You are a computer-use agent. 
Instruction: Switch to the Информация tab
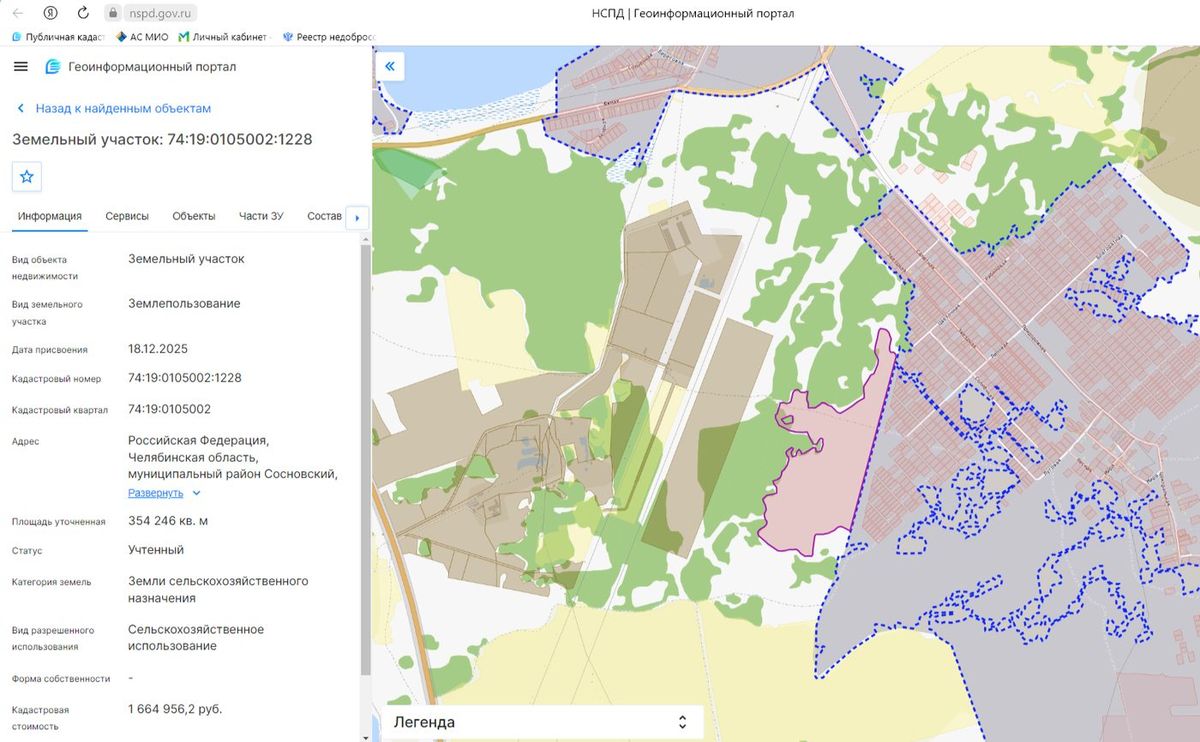pos(50,216)
